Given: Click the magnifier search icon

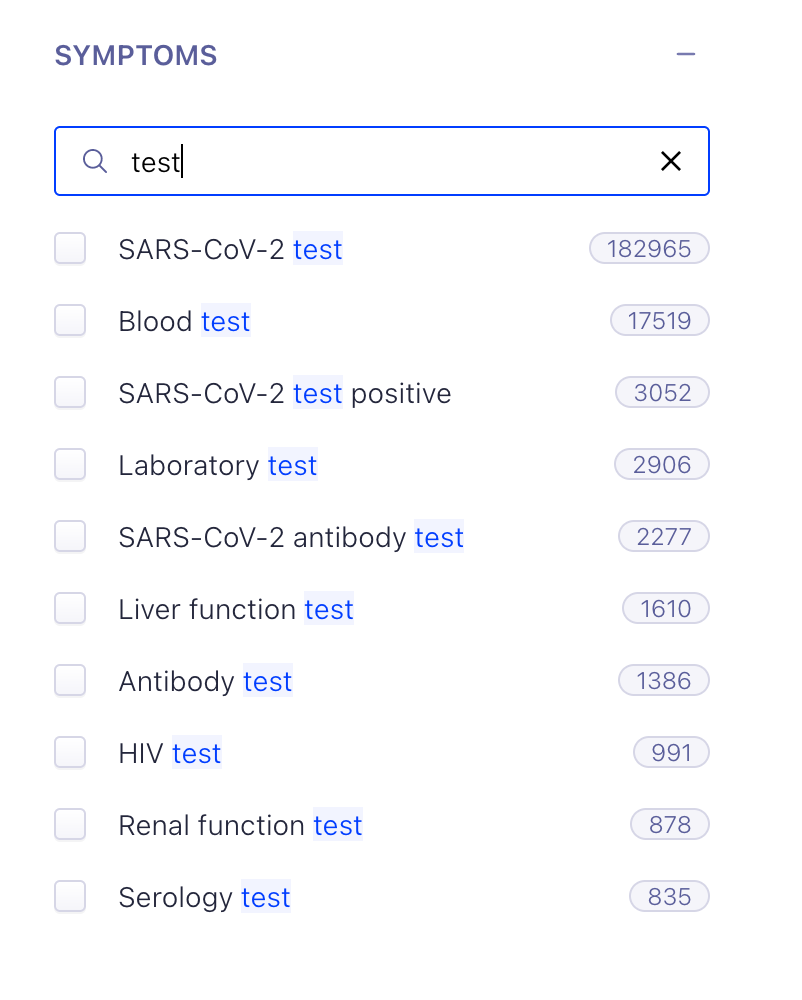Looking at the screenshot, I should [95, 161].
